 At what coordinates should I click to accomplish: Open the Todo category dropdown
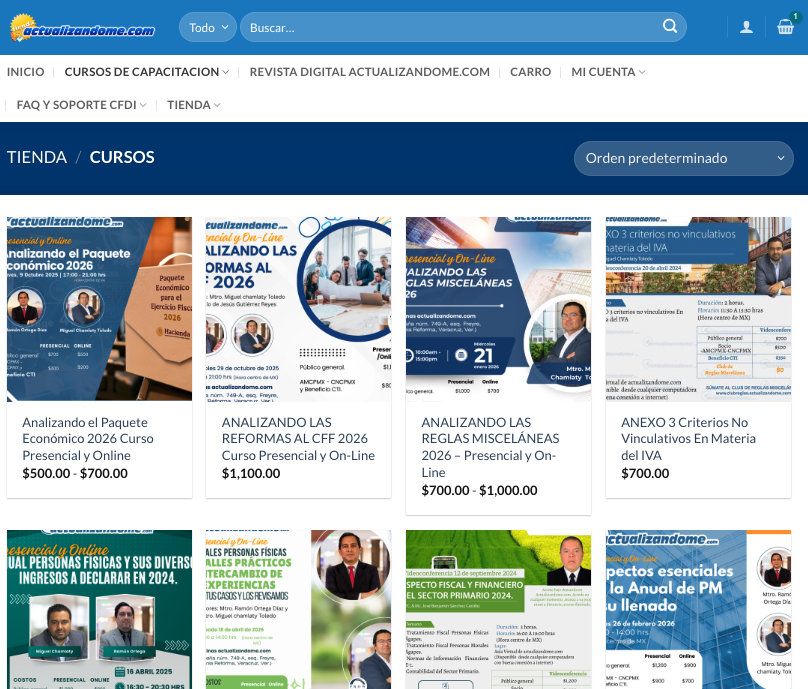pyautogui.click(x=208, y=27)
